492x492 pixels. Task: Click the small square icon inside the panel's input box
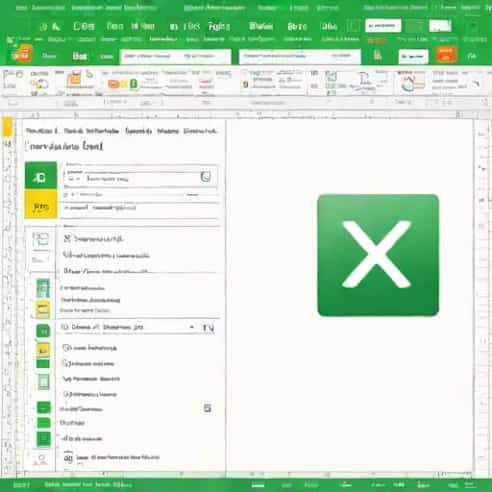pyautogui.click(x=206, y=177)
